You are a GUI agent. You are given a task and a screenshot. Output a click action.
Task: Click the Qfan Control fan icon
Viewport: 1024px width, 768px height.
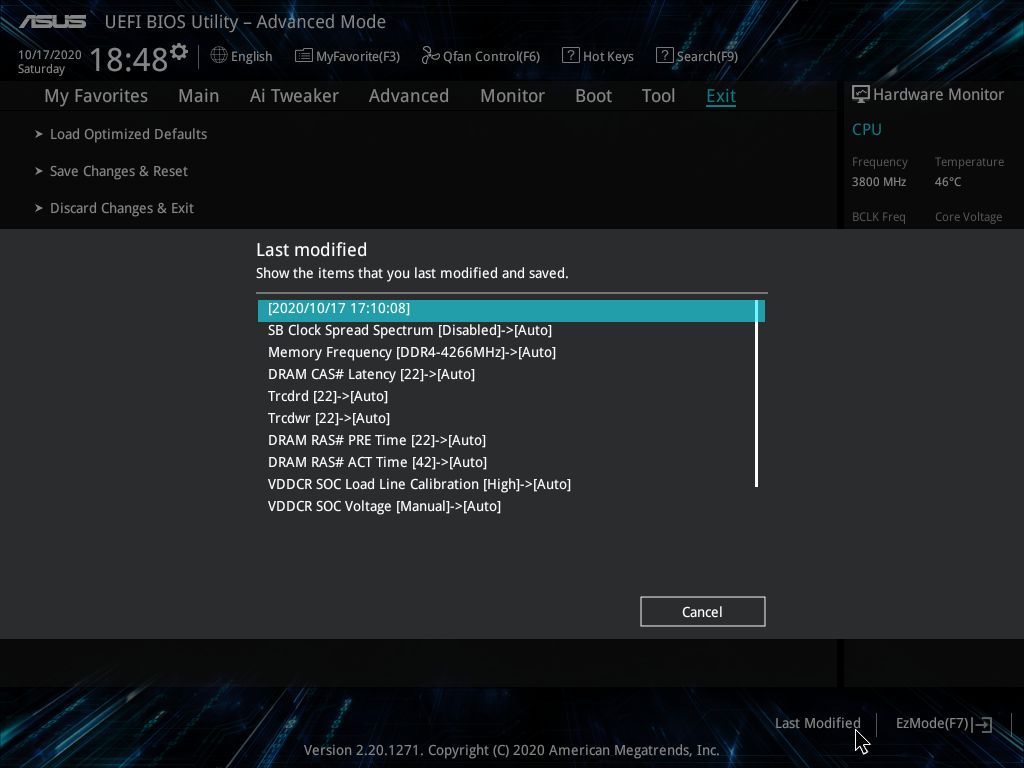coord(430,56)
